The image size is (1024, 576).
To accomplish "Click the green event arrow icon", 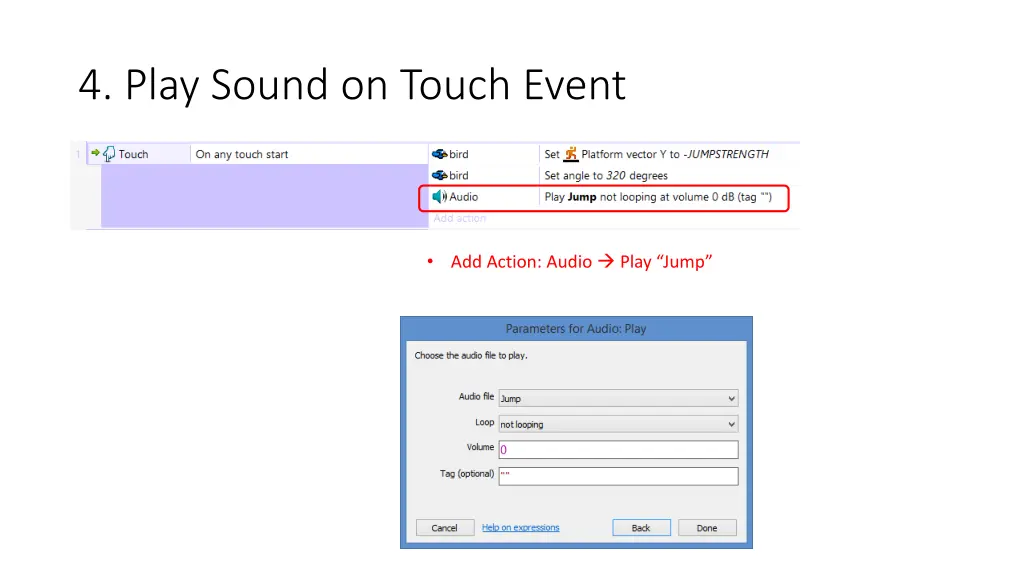I will (95, 153).
